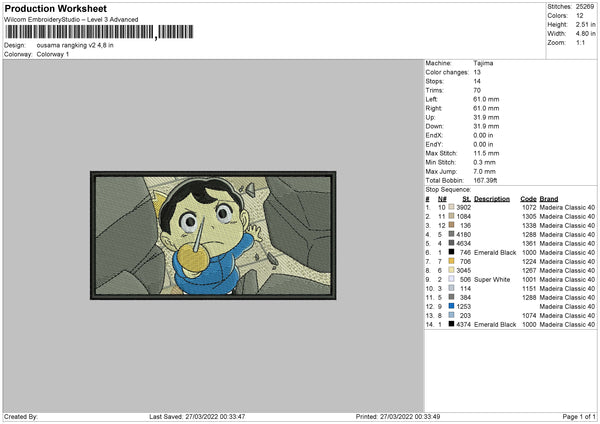Click the Machine value Tajima

tap(483, 62)
